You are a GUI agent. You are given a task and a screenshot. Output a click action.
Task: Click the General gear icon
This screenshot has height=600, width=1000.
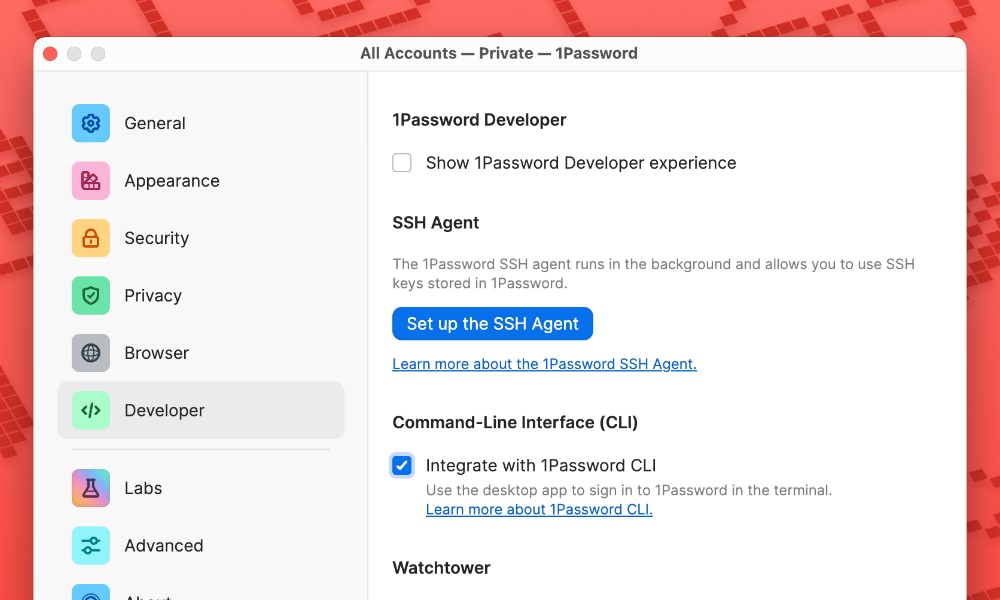pyautogui.click(x=91, y=124)
